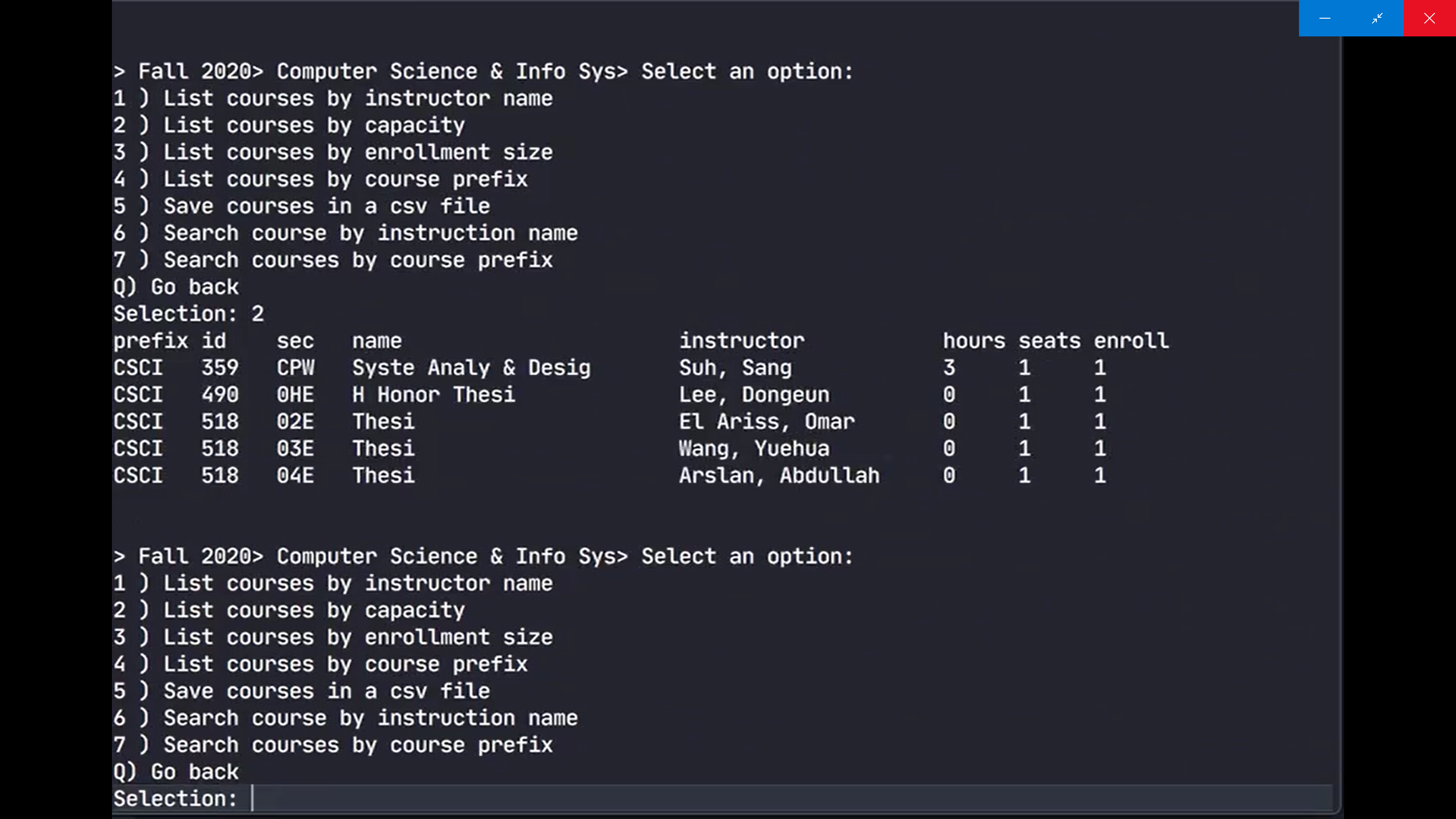Click the 'seats' column header
The height and width of the screenshot is (819, 1456).
[x=1050, y=341]
